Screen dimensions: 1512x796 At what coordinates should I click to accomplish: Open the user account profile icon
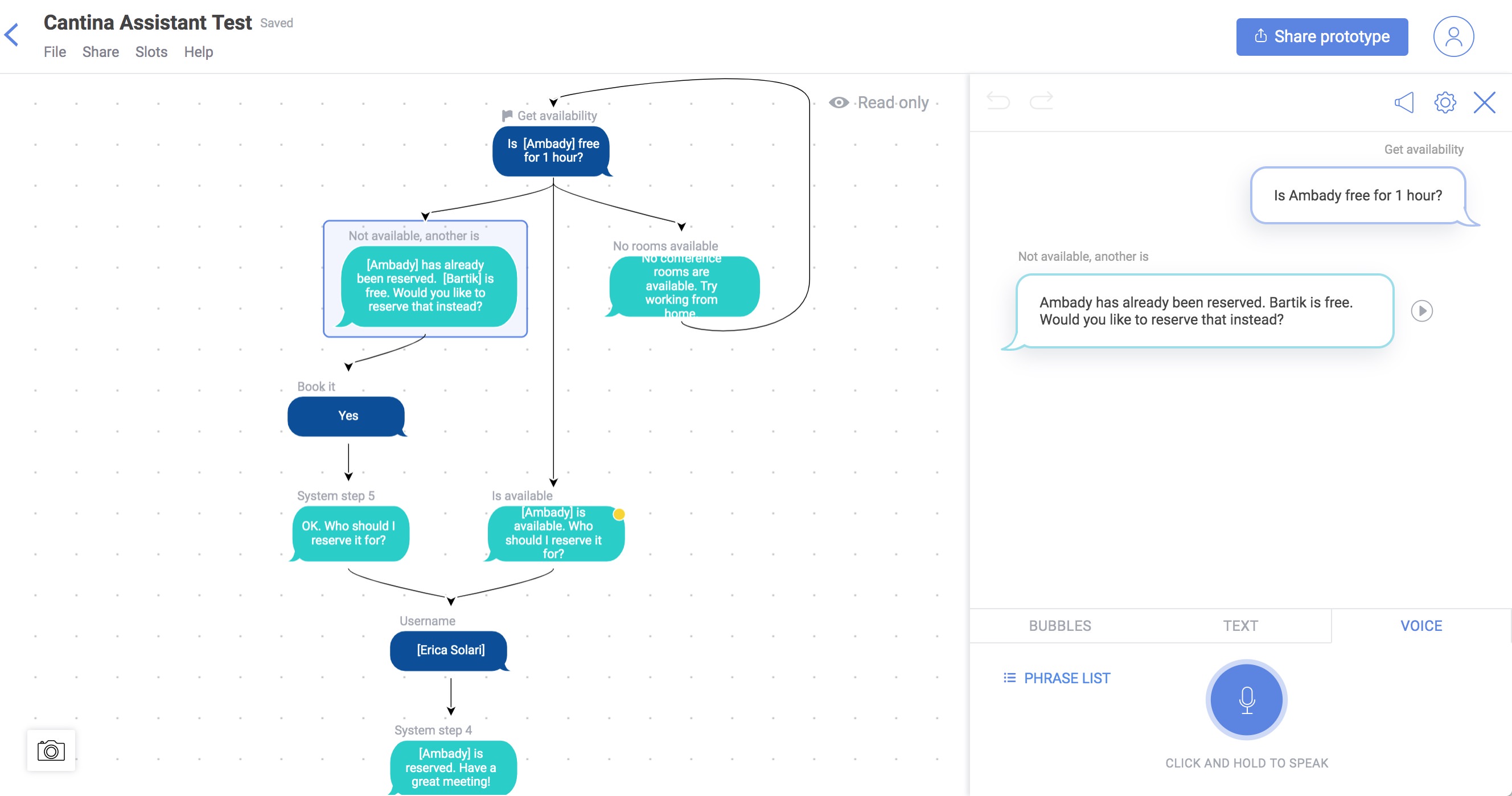[x=1453, y=36]
